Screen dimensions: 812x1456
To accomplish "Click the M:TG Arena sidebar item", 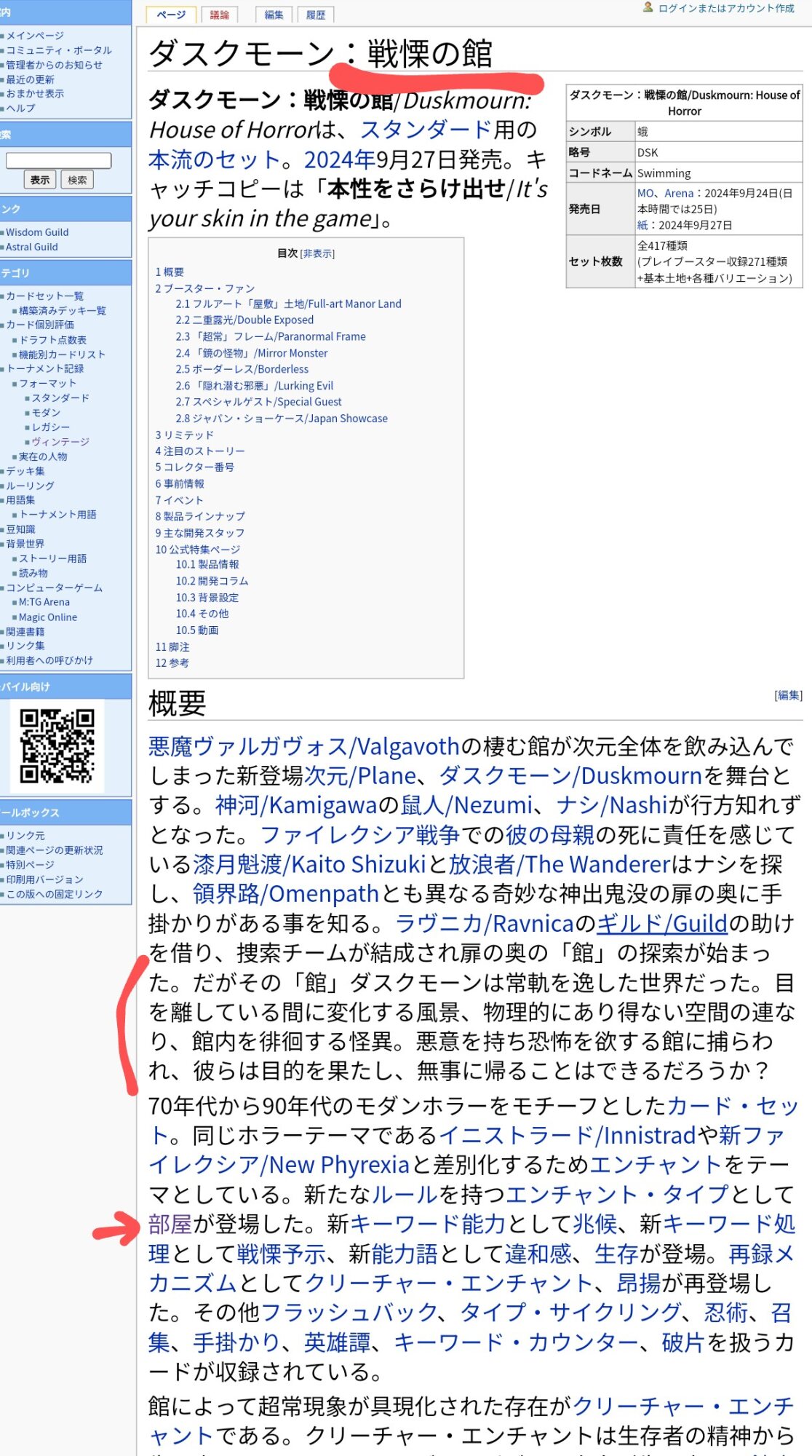I will tap(44, 602).
